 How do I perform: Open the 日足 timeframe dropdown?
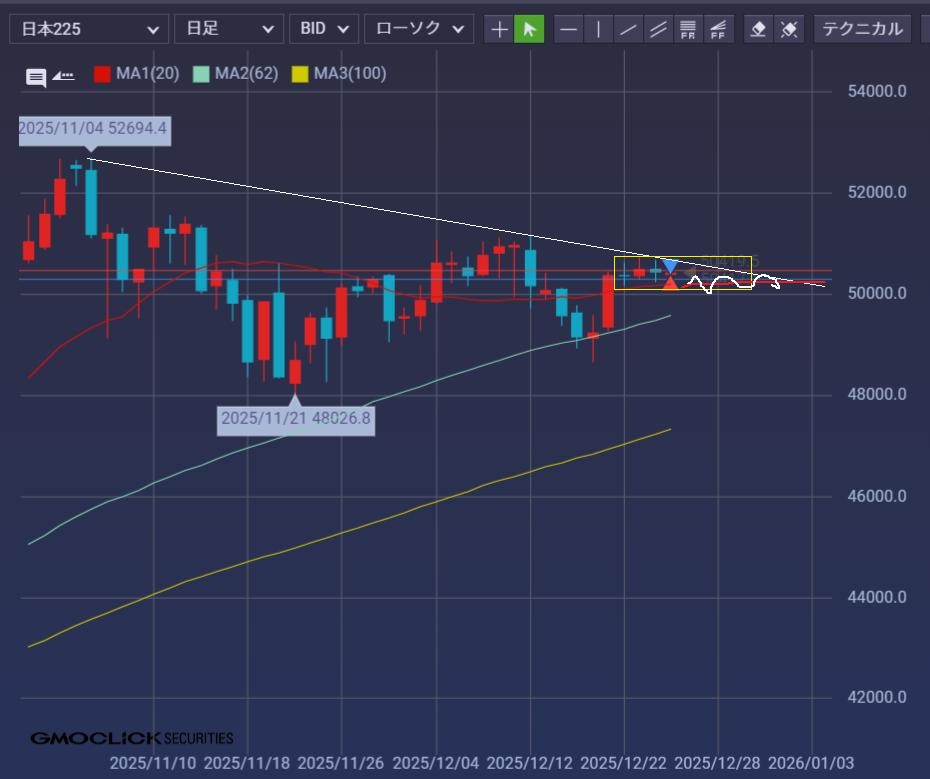(x=228, y=29)
